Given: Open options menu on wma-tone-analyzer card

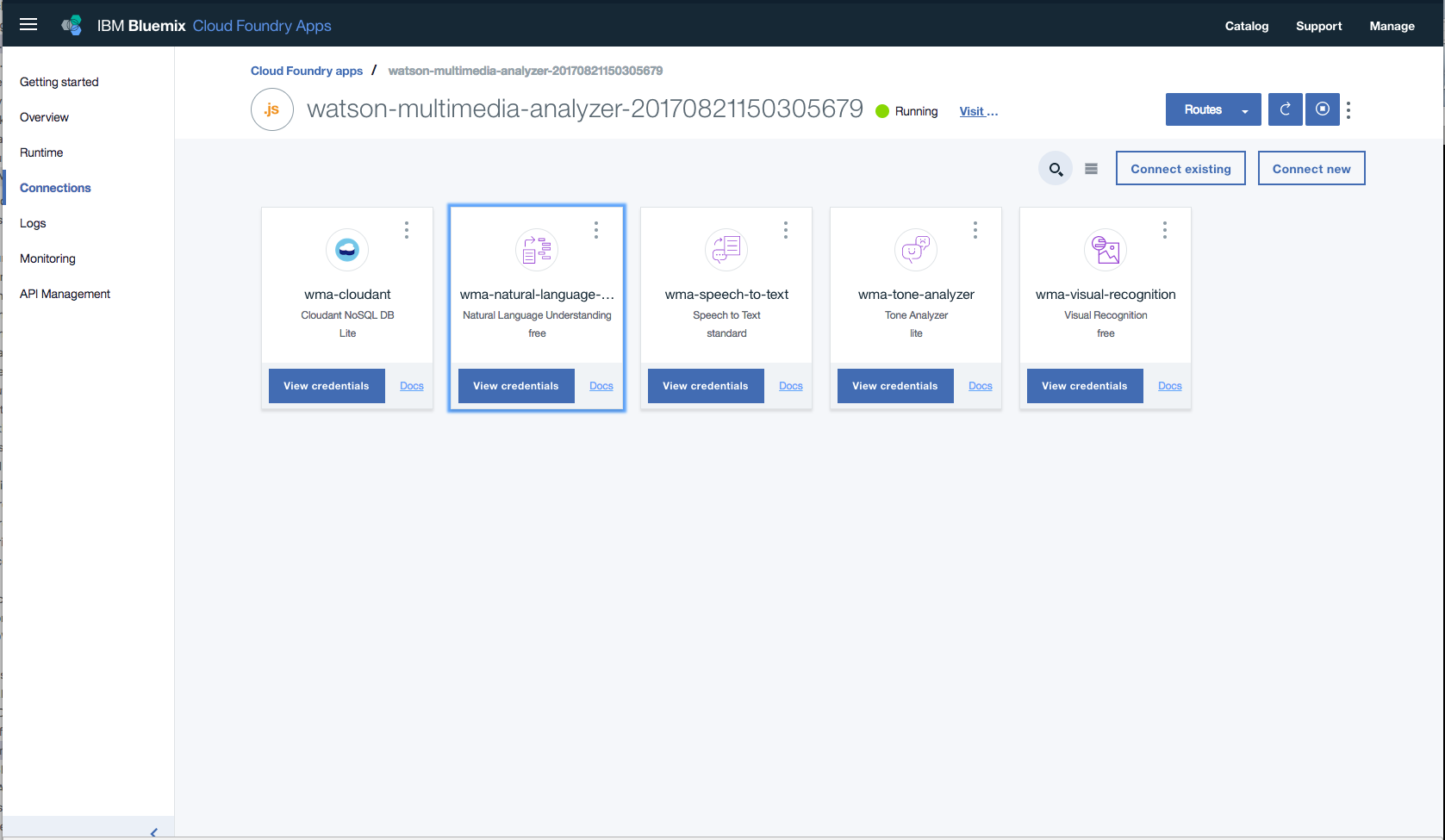Looking at the screenshot, I should [x=975, y=230].
